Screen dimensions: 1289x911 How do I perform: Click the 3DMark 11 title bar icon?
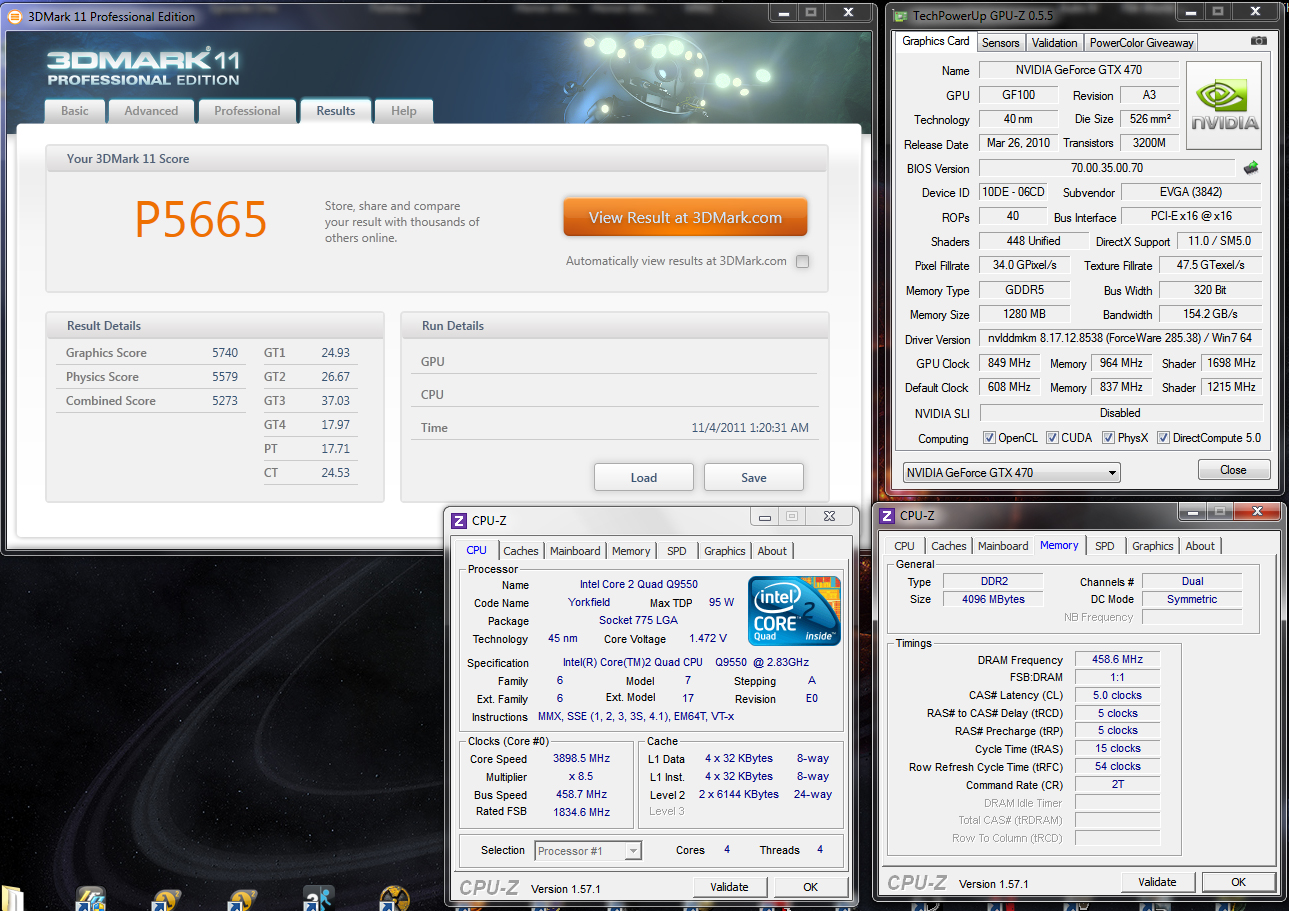[x=15, y=16]
